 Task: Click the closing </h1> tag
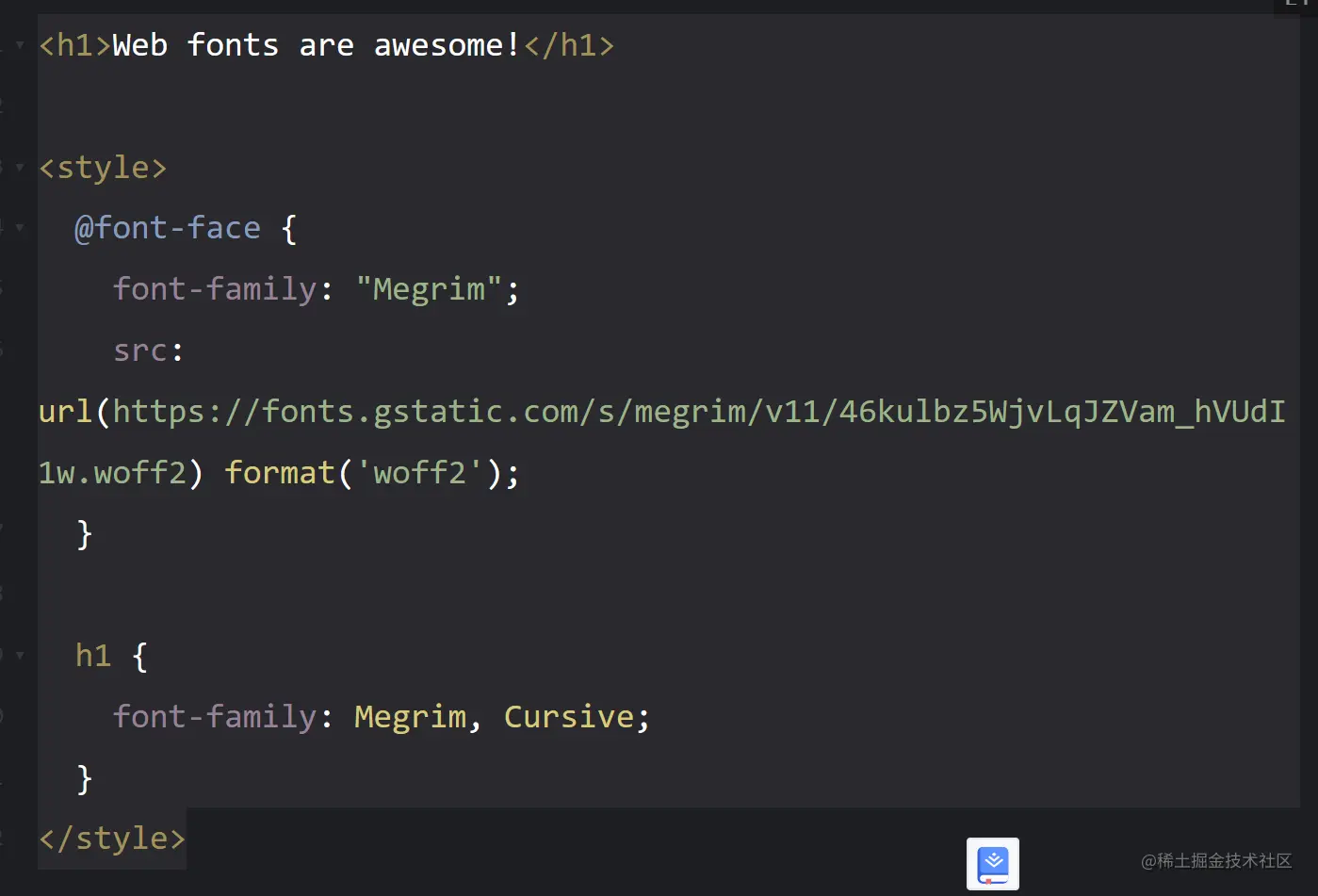569,44
